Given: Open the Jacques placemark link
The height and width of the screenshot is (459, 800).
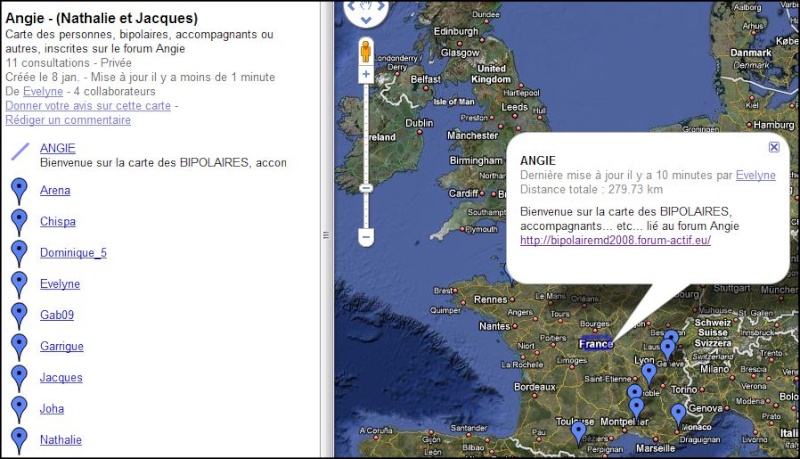Looking at the screenshot, I should pyautogui.click(x=61, y=377).
